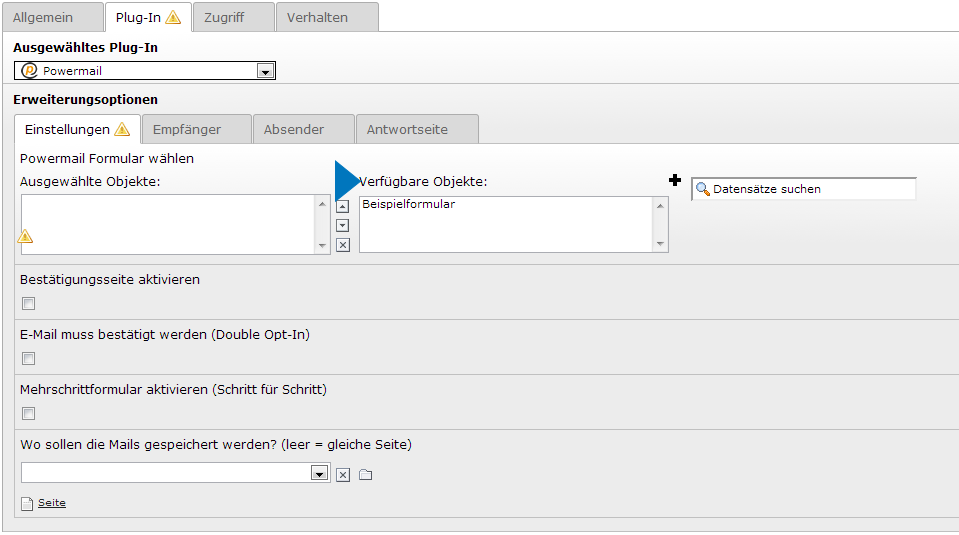Clear mail storage page with X icon
959x535 pixels.
[343, 474]
